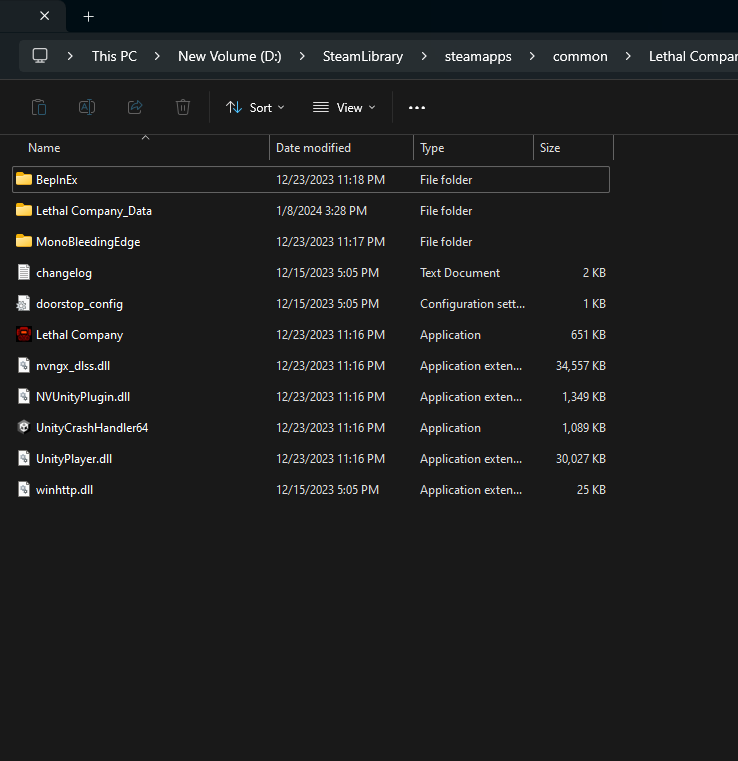
Task: Expand chevron after SteamLibrary
Action: [424, 56]
